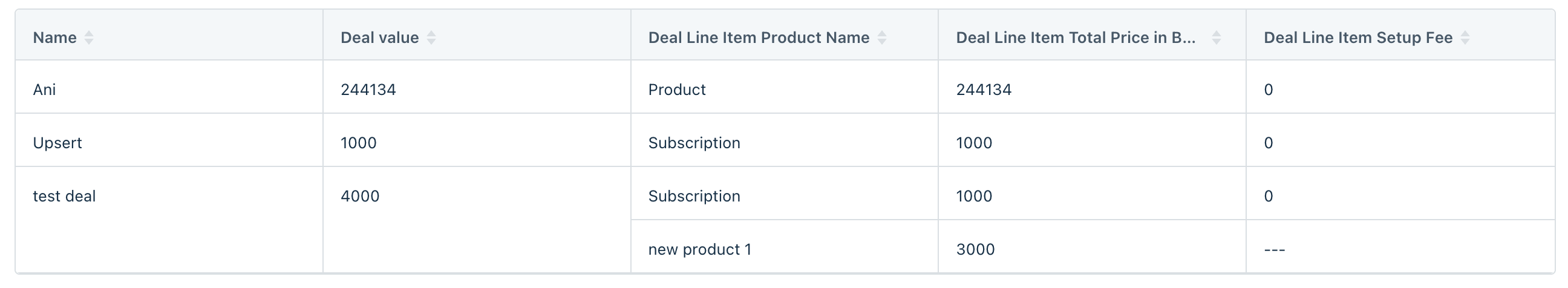The width and height of the screenshot is (1568, 288).
Task: Click the empty setup fee dashes cell
Action: tap(1400, 247)
